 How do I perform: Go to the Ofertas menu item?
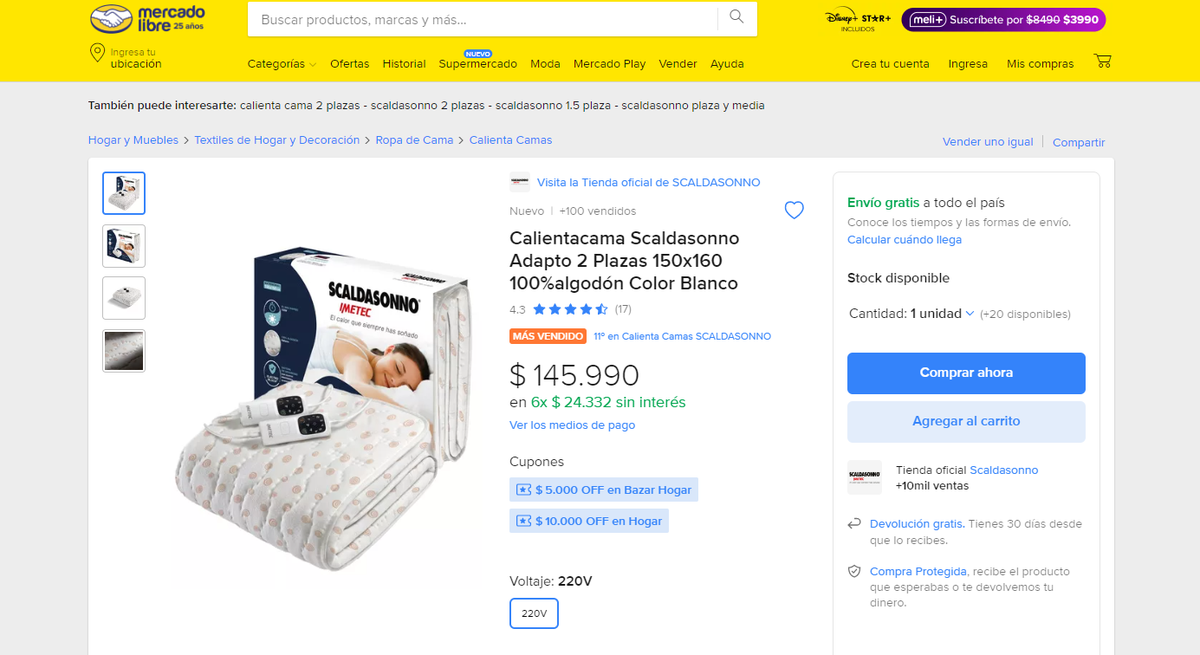pos(350,64)
